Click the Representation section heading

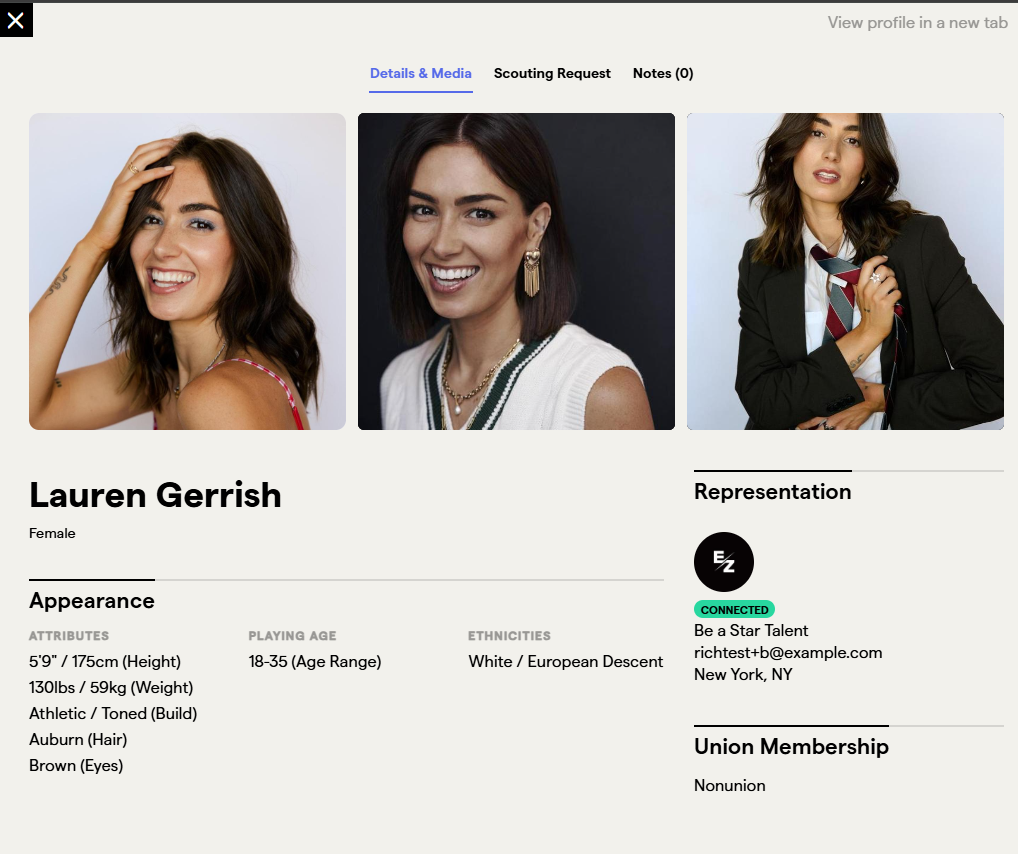[773, 492]
